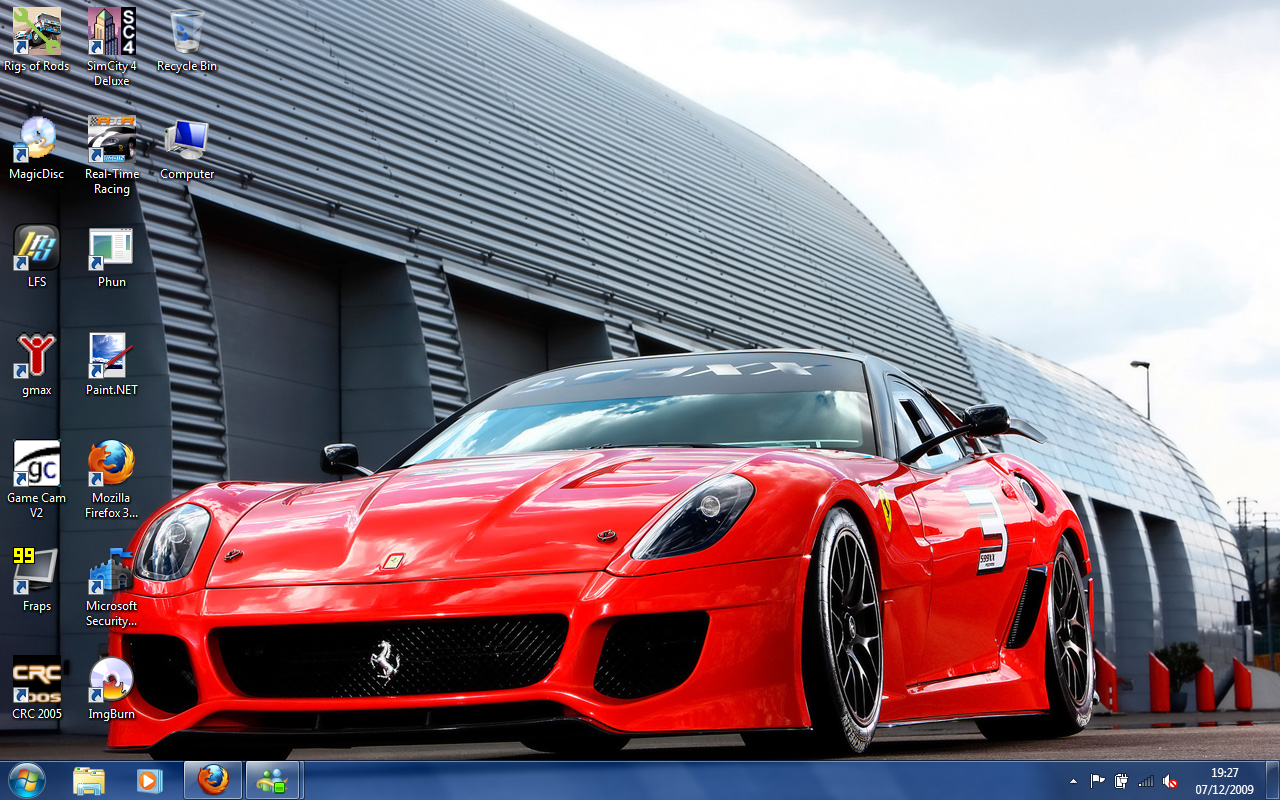Select the Microsoft Security Essentials shortcut
Screen dimensions: 1280x800
[112, 587]
